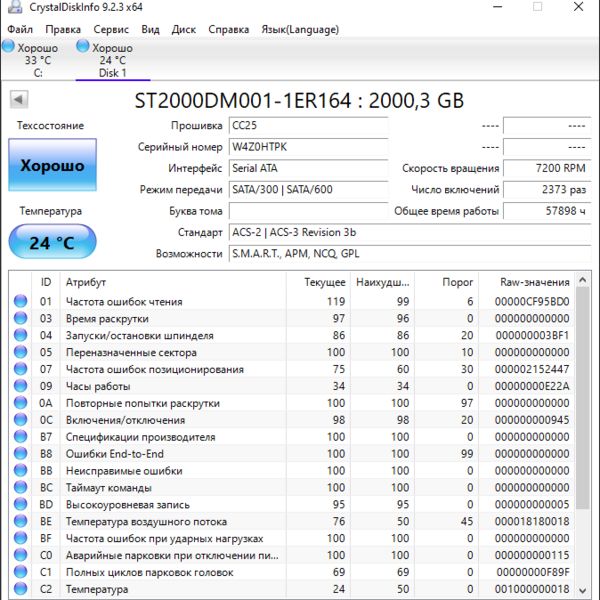Open the Правка menu
Viewport: 600px width, 600px height.
click(x=63, y=29)
